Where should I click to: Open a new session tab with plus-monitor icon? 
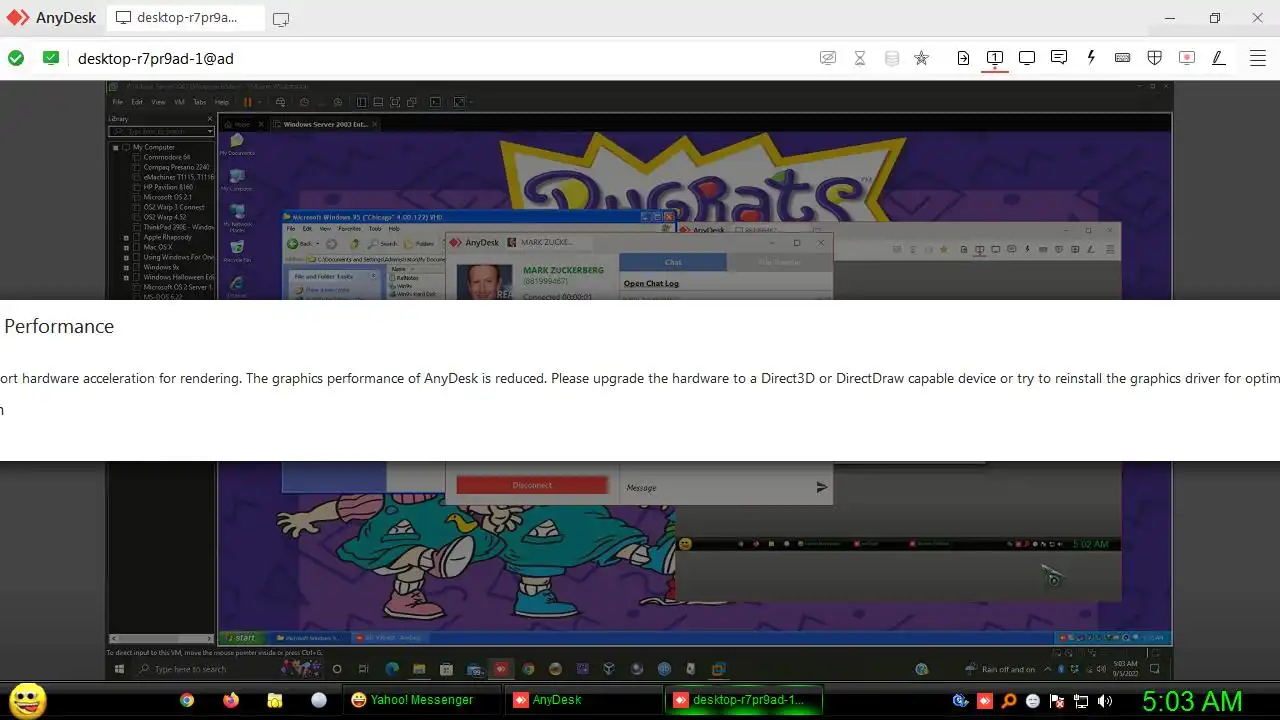tap(281, 19)
